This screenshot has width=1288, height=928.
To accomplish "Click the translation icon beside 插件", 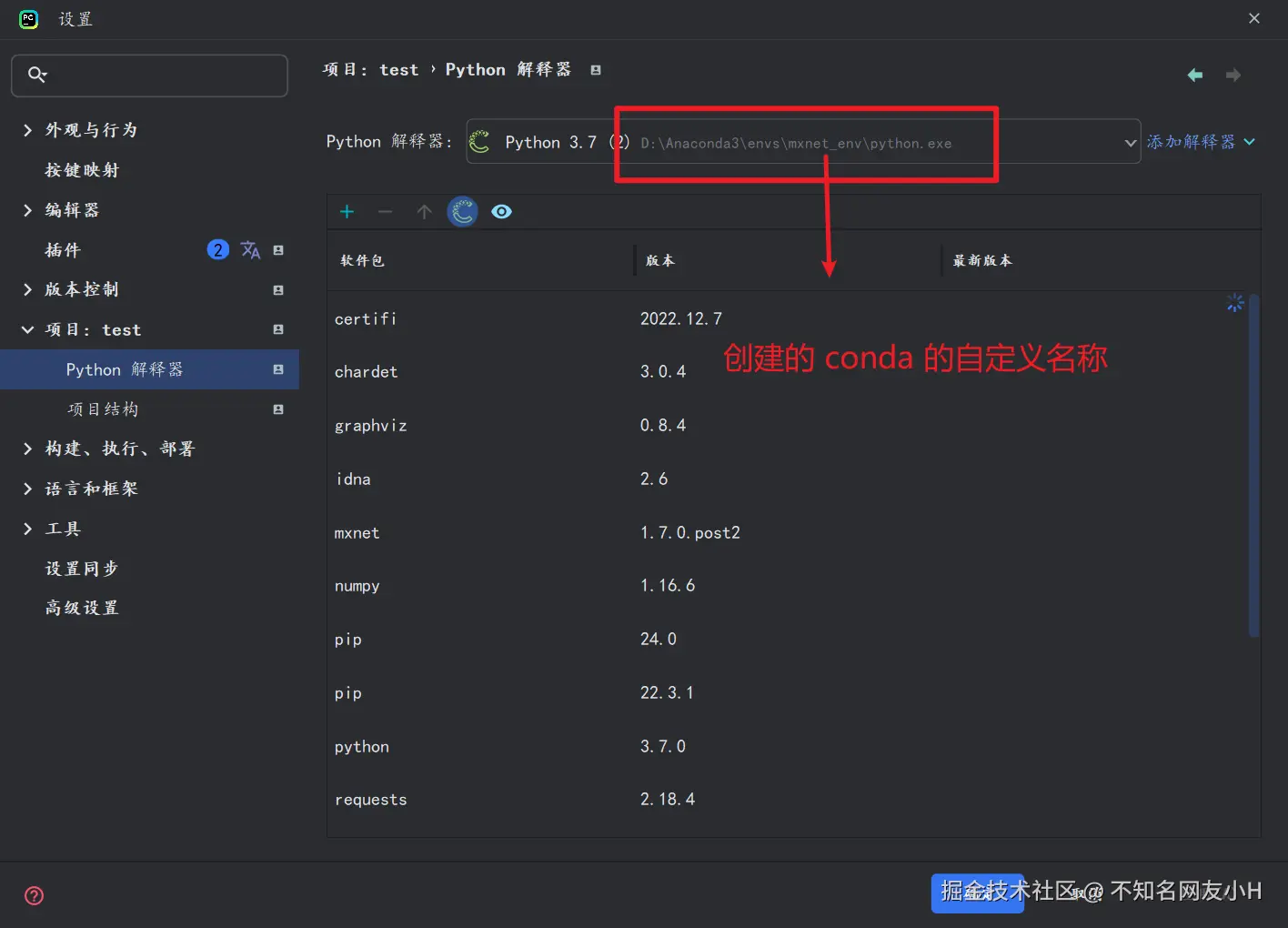I will (x=250, y=249).
